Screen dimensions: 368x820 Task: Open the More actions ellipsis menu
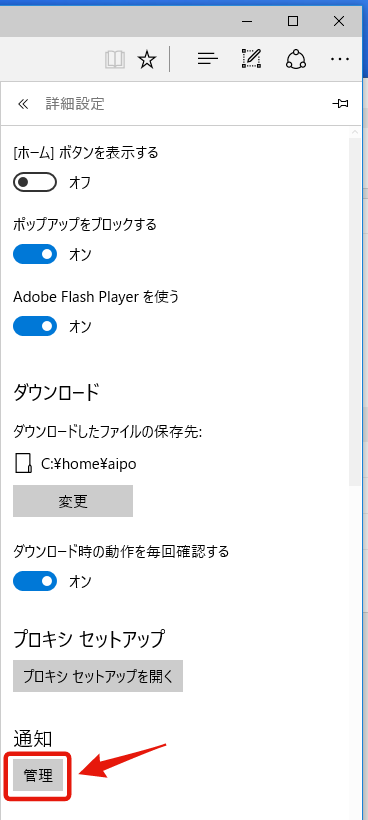(340, 59)
